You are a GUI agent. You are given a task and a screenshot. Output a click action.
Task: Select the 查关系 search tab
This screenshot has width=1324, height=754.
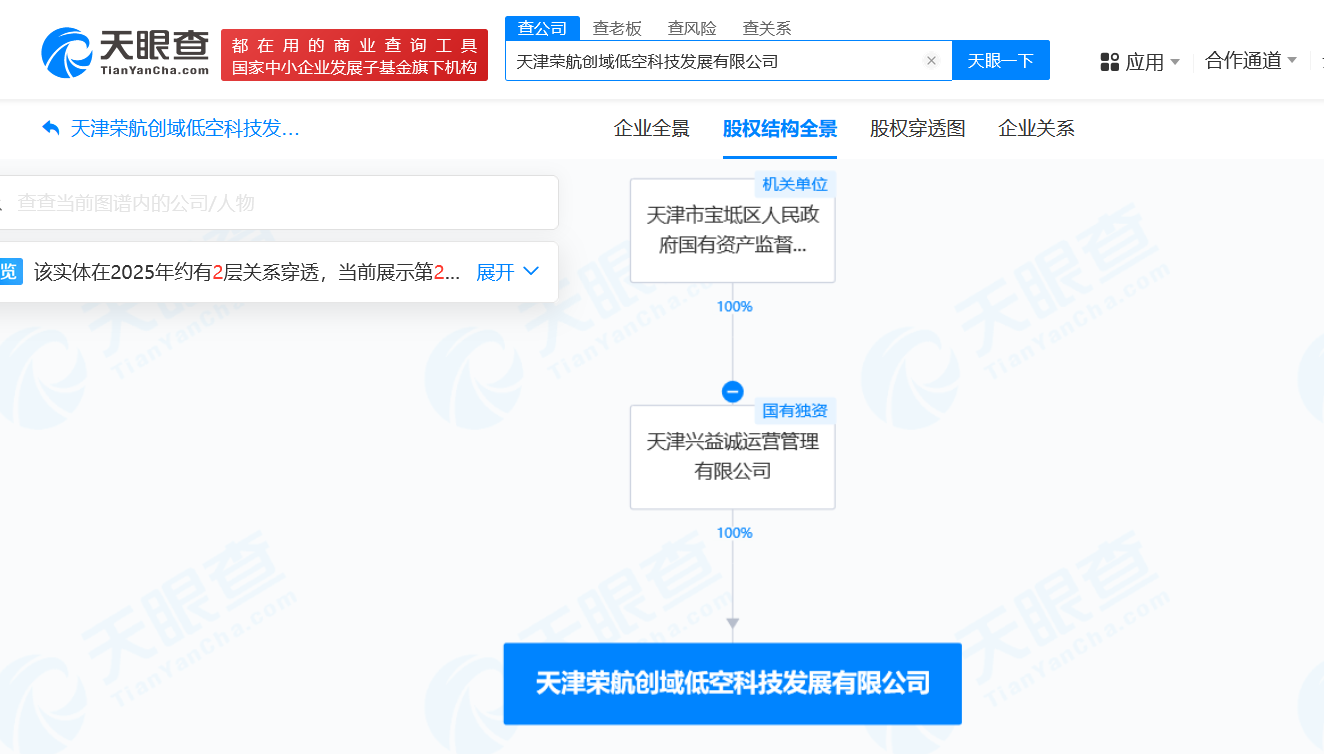pyautogui.click(x=767, y=28)
